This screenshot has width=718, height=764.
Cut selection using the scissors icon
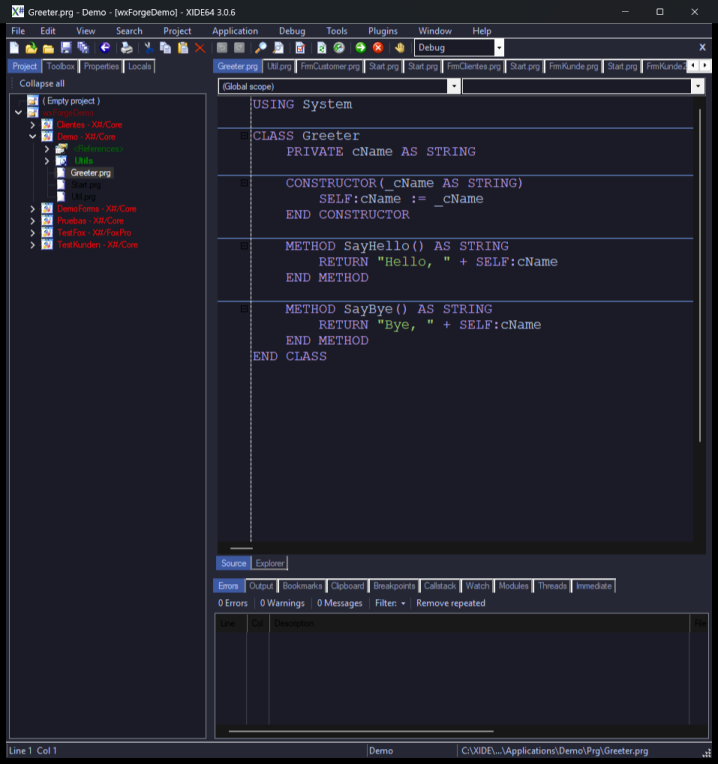point(149,48)
